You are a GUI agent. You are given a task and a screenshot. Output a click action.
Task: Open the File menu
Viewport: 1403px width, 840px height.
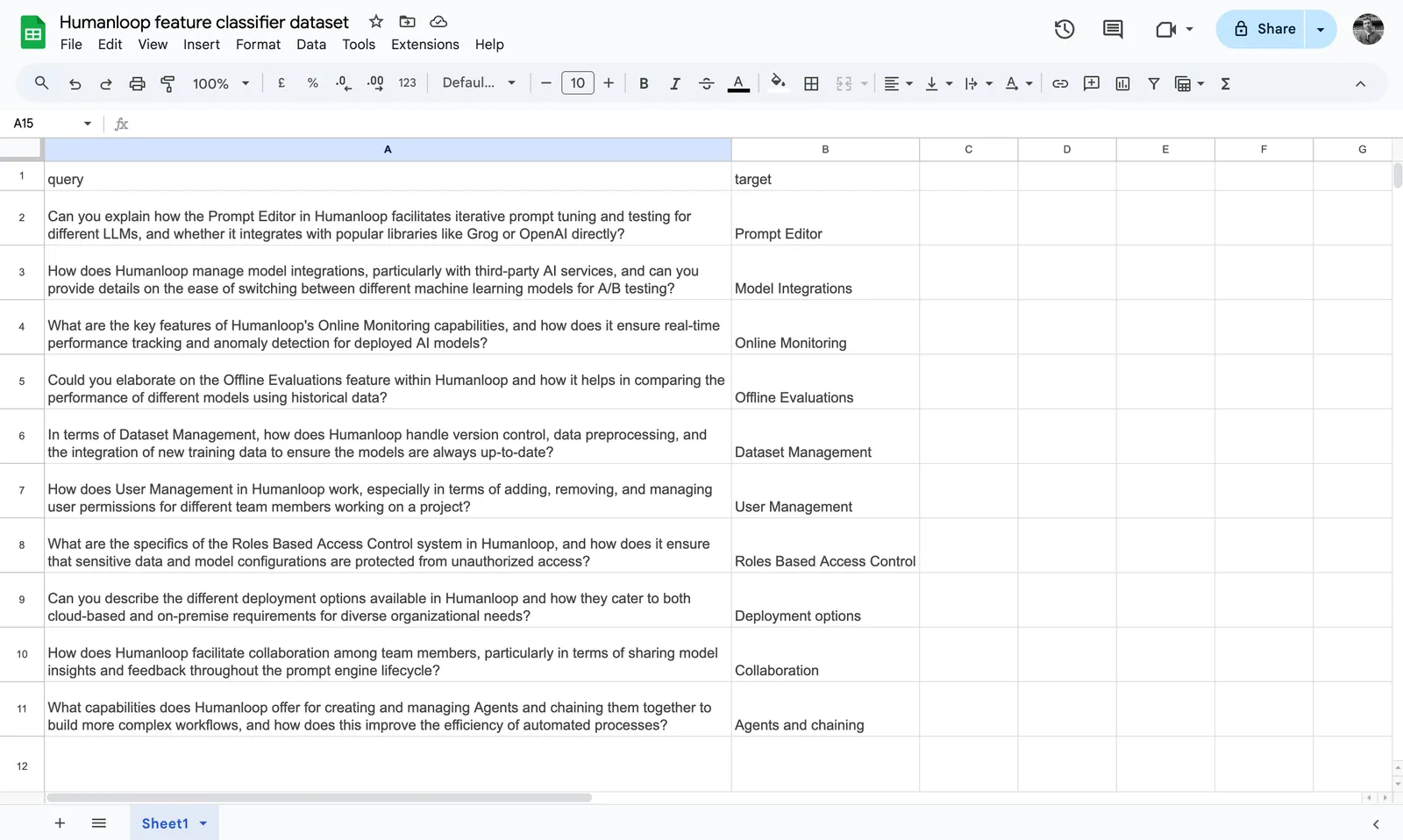click(x=71, y=45)
